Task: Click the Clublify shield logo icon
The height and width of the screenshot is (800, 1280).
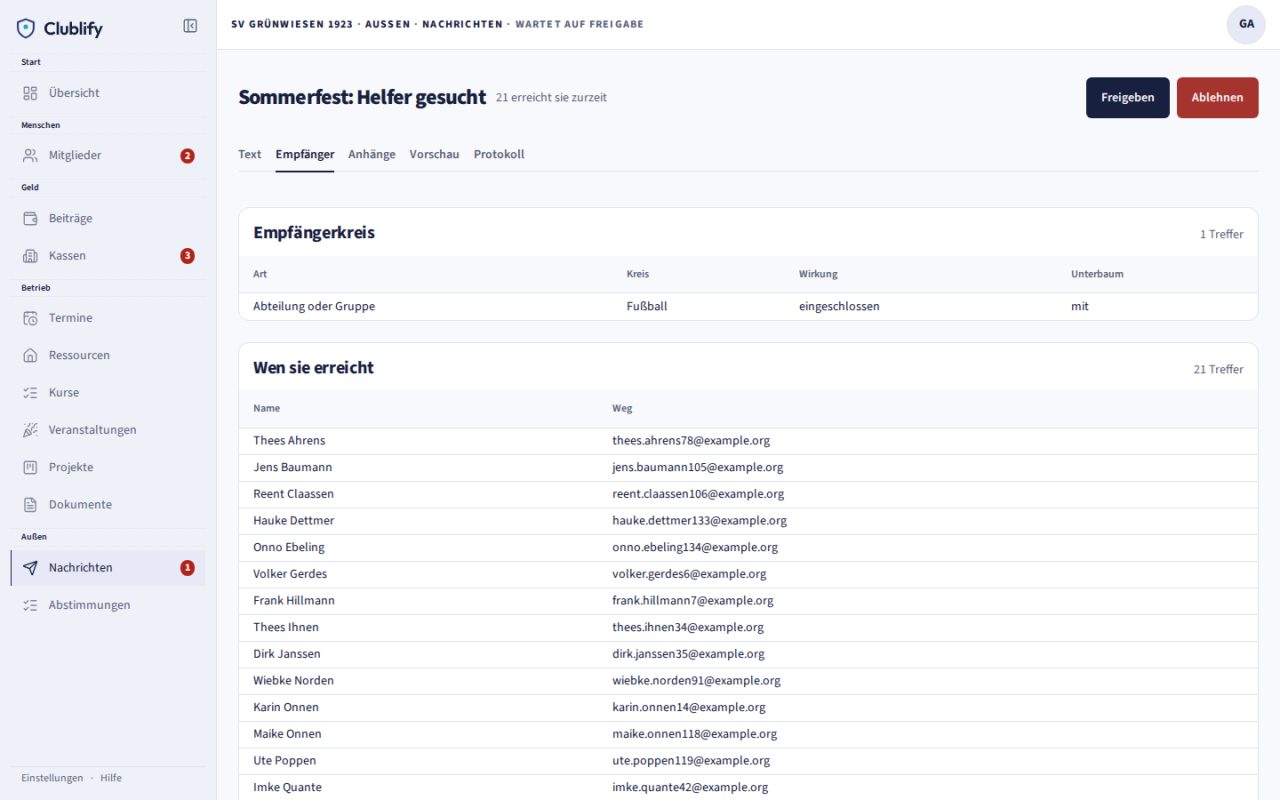Action: pos(26,28)
